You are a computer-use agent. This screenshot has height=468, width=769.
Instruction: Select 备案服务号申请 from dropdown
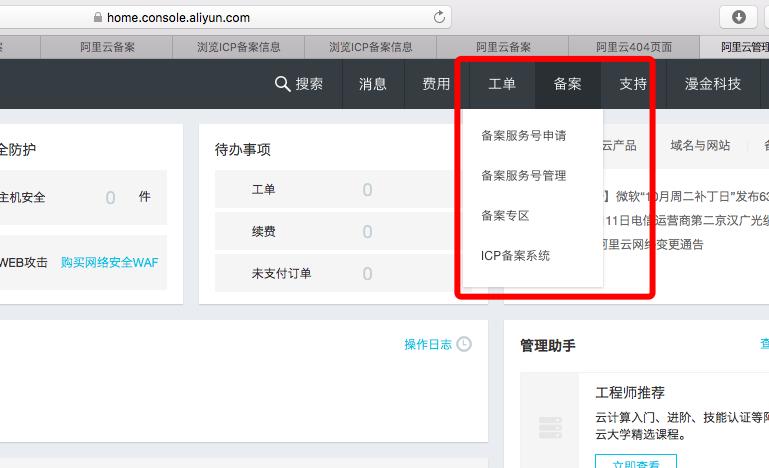click(523, 135)
